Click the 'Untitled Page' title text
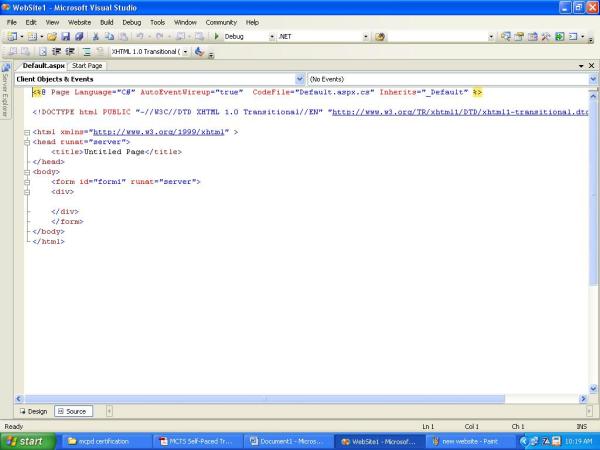The image size is (600, 450). pyautogui.click(x=114, y=152)
